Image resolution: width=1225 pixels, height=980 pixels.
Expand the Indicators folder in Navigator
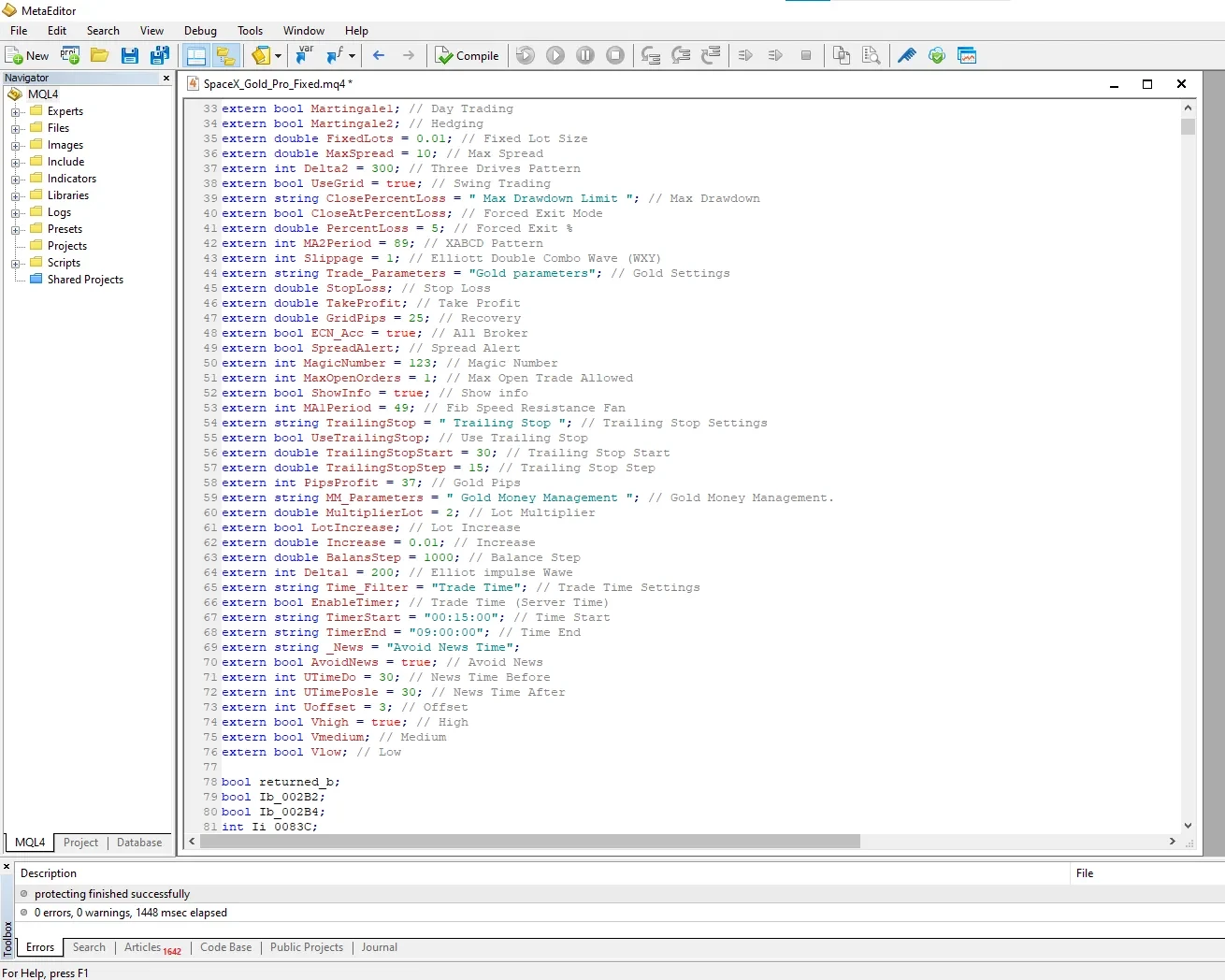tap(15, 180)
